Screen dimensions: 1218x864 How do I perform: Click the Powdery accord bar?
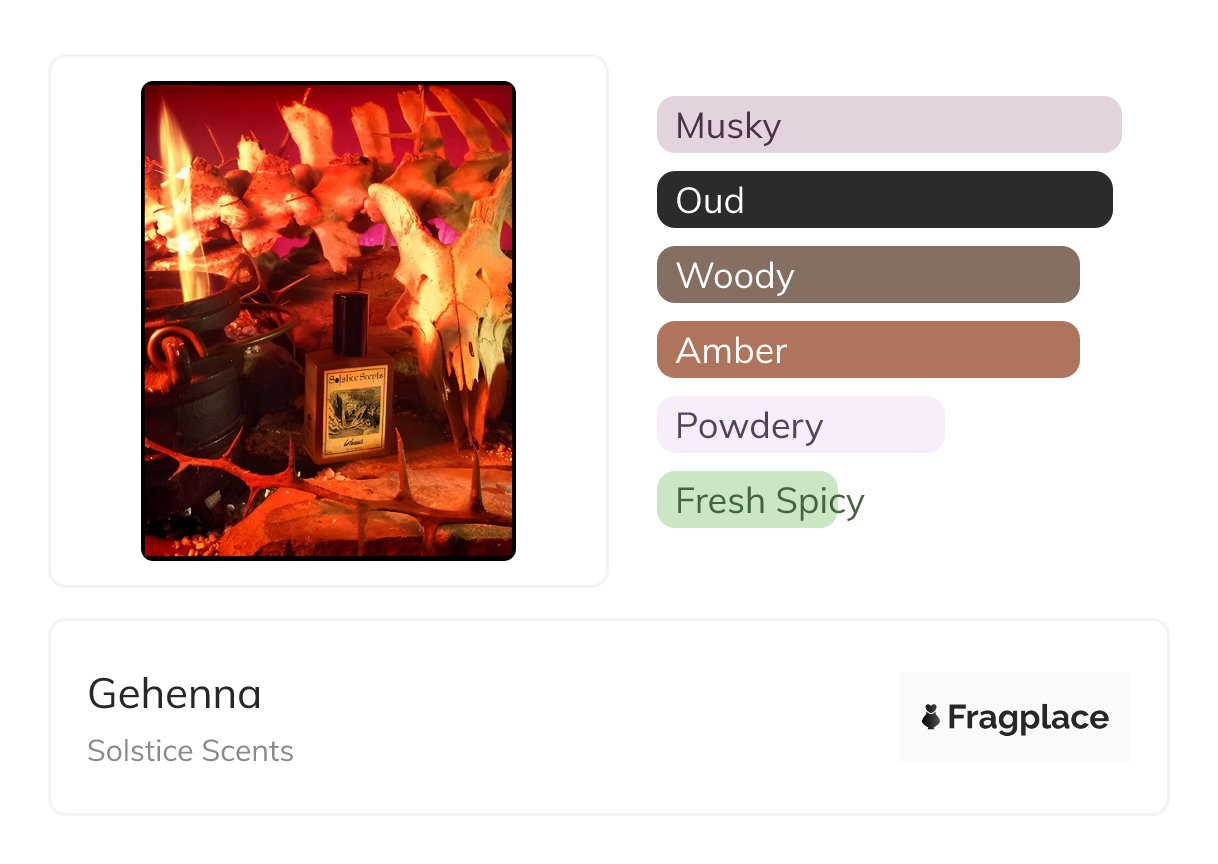pos(800,425)
